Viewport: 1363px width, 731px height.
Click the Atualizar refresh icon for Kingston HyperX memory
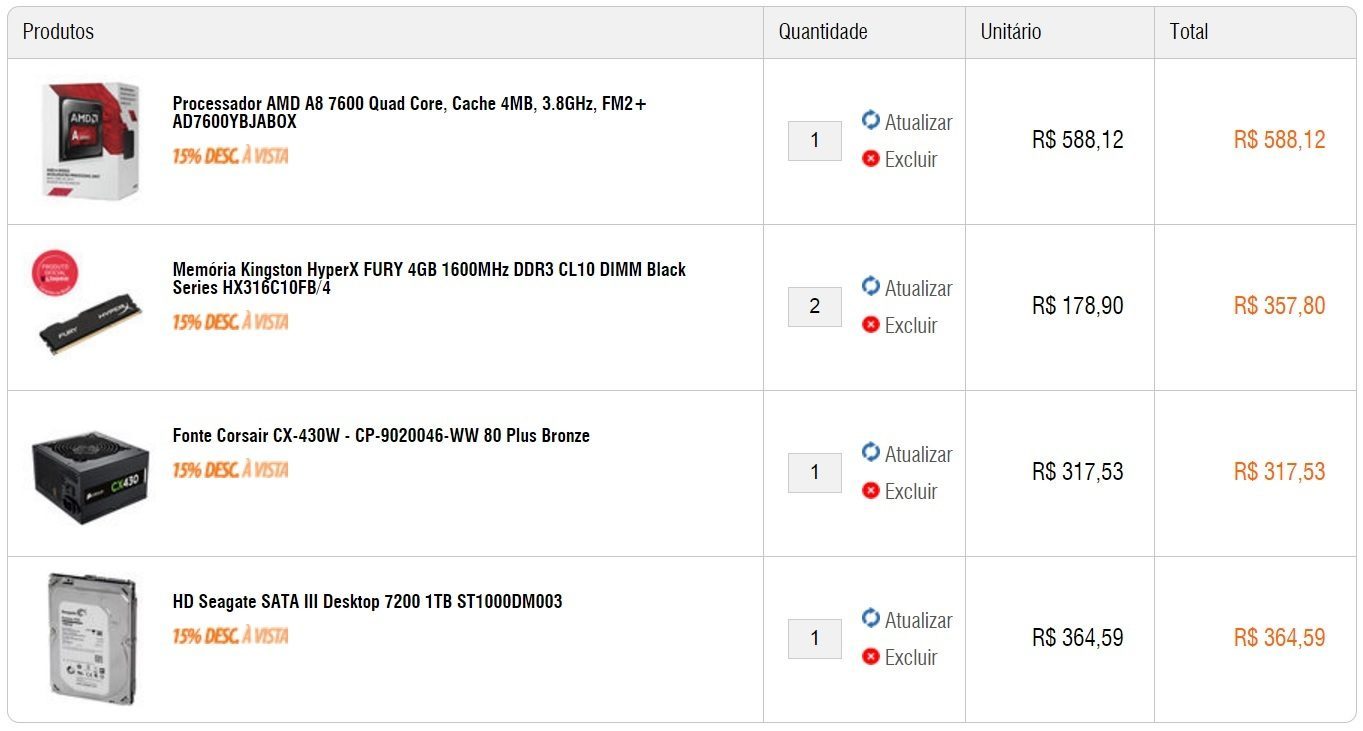click(871, 286)
